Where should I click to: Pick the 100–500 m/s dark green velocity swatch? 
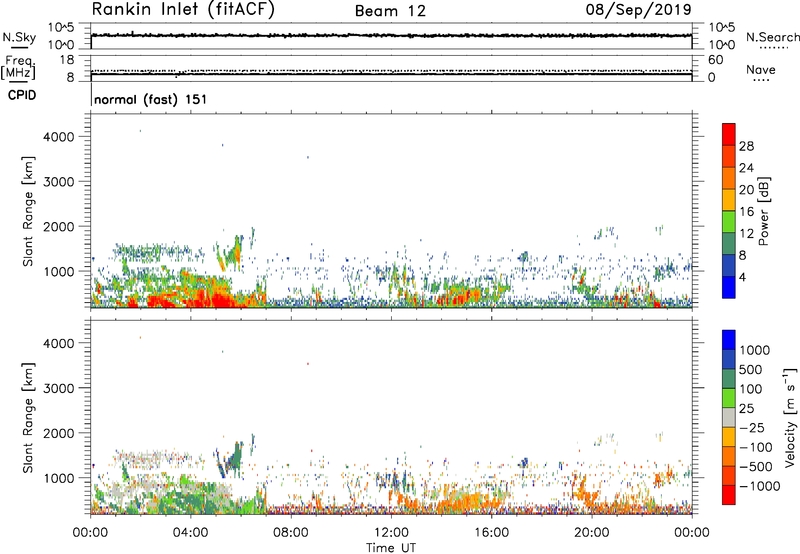pyautogui.click(x=729, y=379)
